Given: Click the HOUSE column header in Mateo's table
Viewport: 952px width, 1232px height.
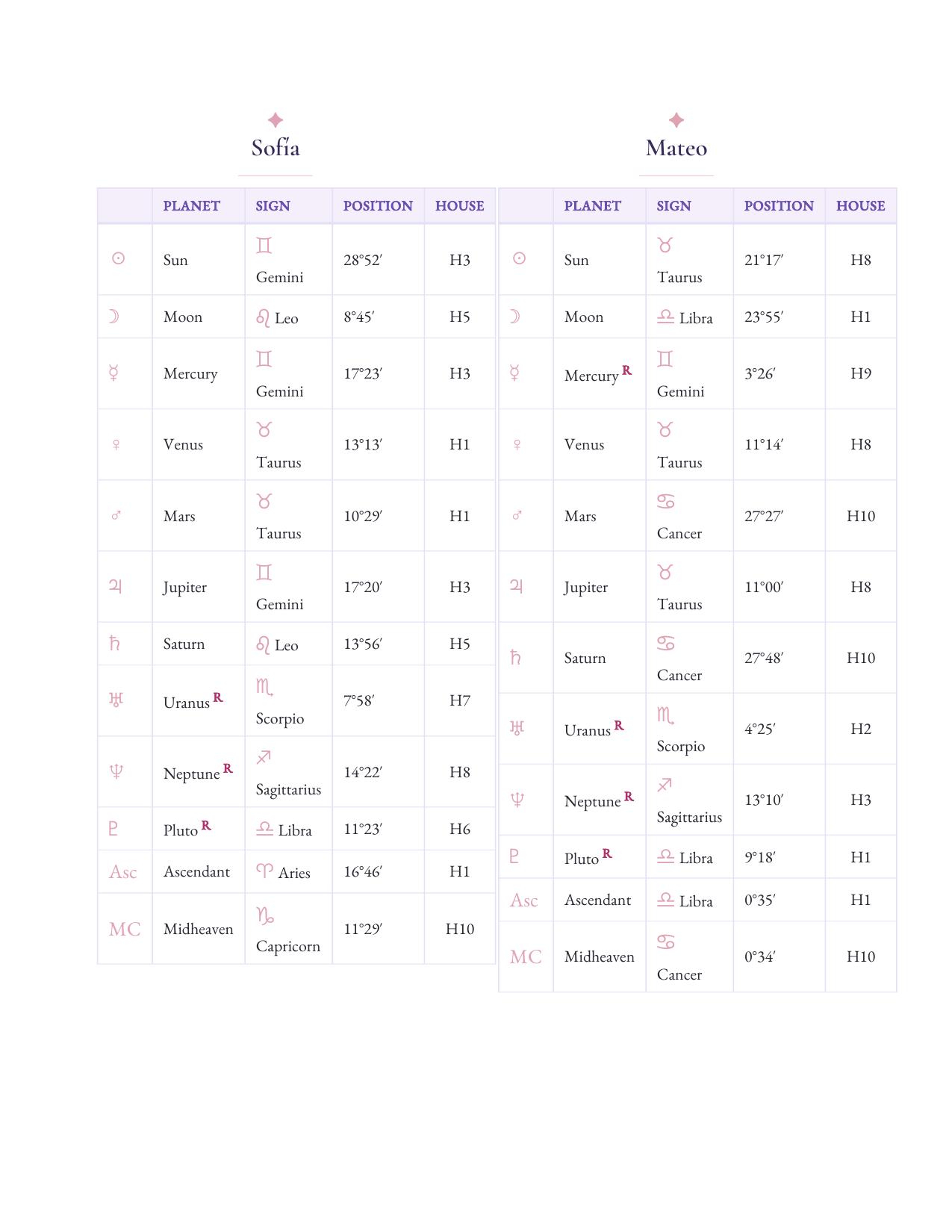Looking at the screenshot, I should pyautogui.click(x=860, y=205).
